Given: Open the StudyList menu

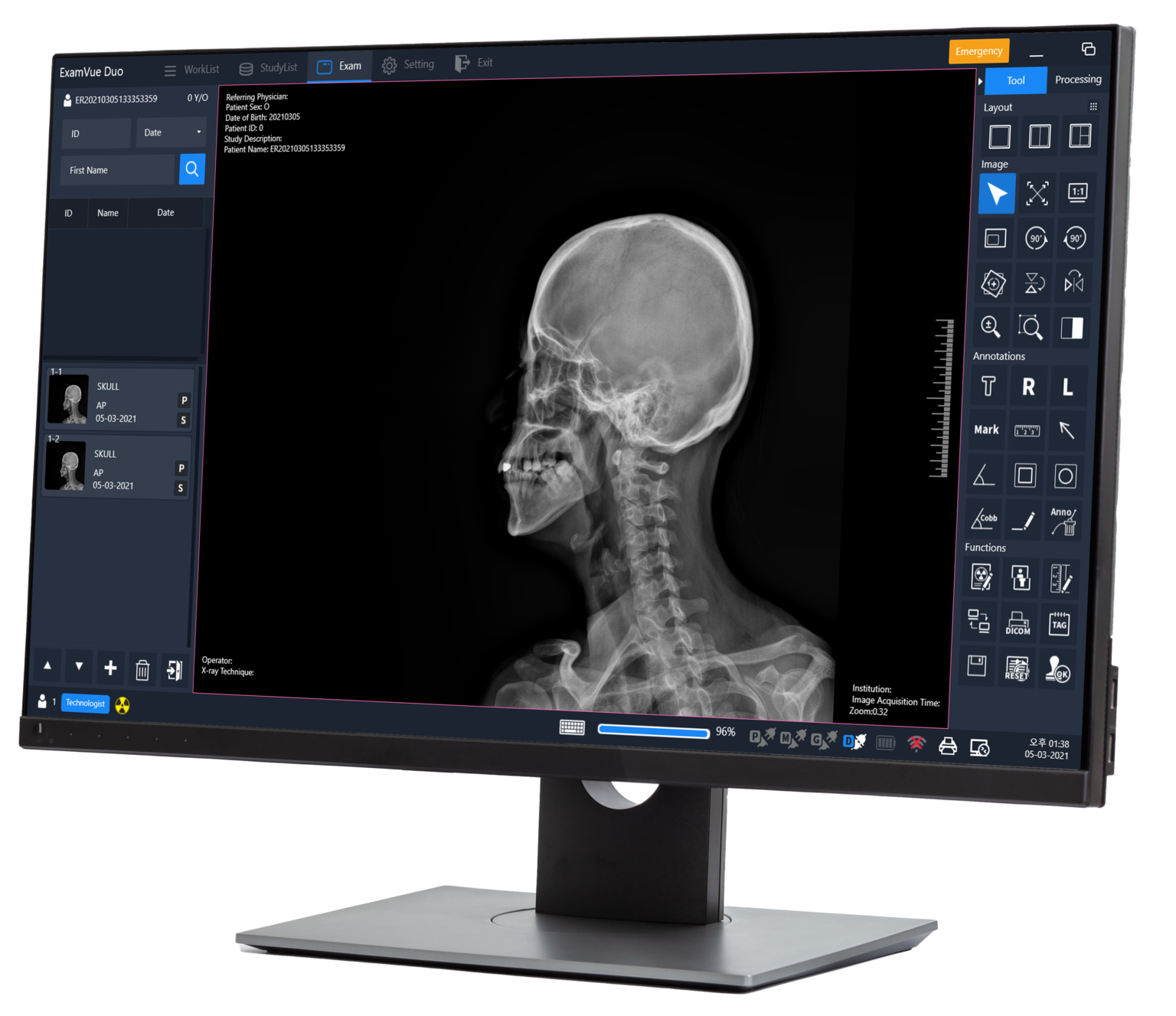Looking at the screenshot, I should tap(269, 67).
